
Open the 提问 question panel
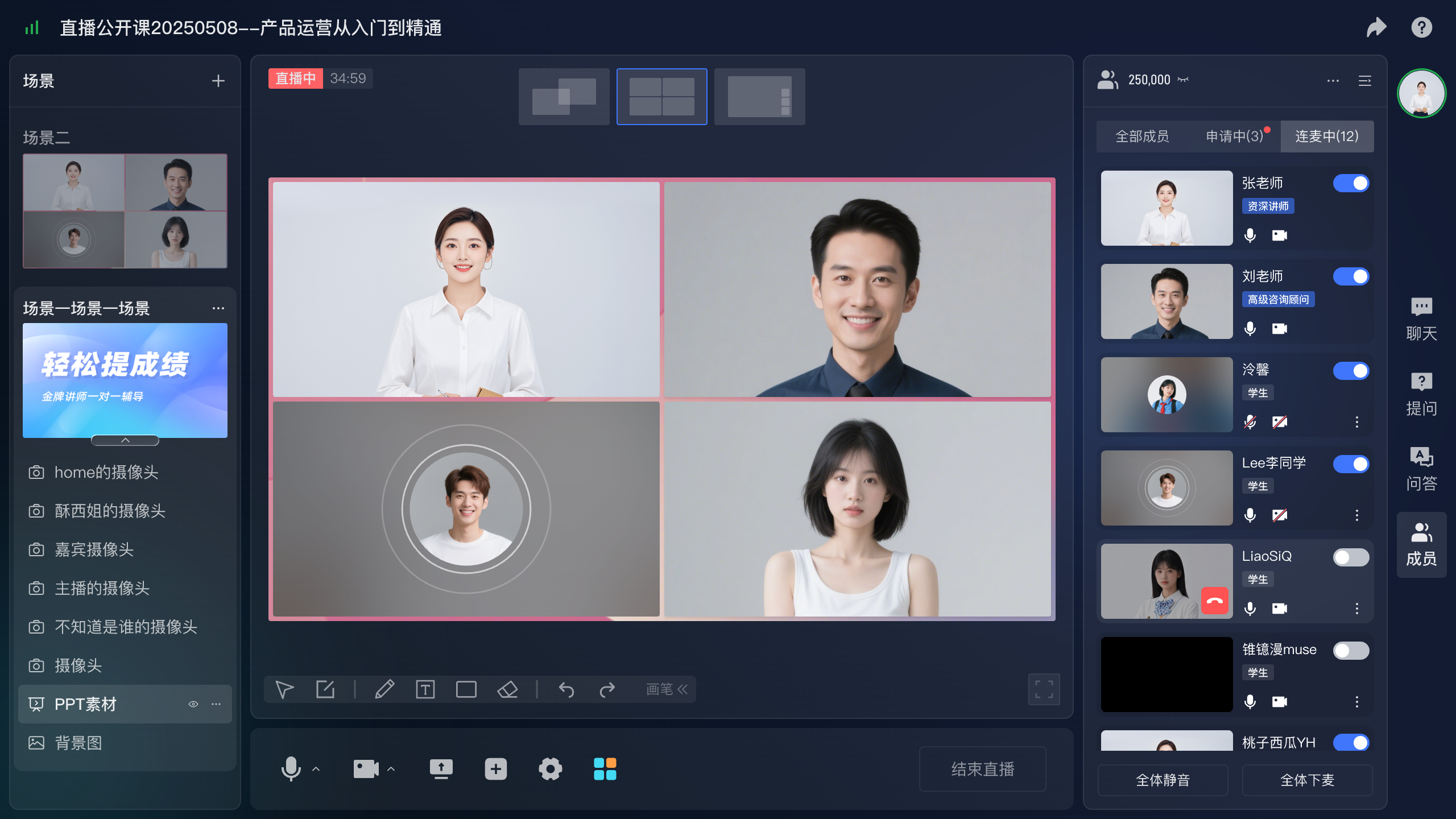pyautogui.click(x=1422, y=394)
